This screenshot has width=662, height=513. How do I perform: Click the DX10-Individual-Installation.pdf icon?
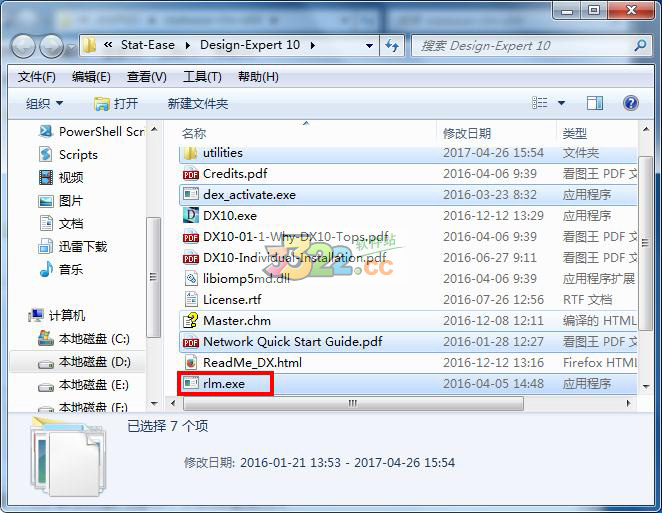coord(190,258)
